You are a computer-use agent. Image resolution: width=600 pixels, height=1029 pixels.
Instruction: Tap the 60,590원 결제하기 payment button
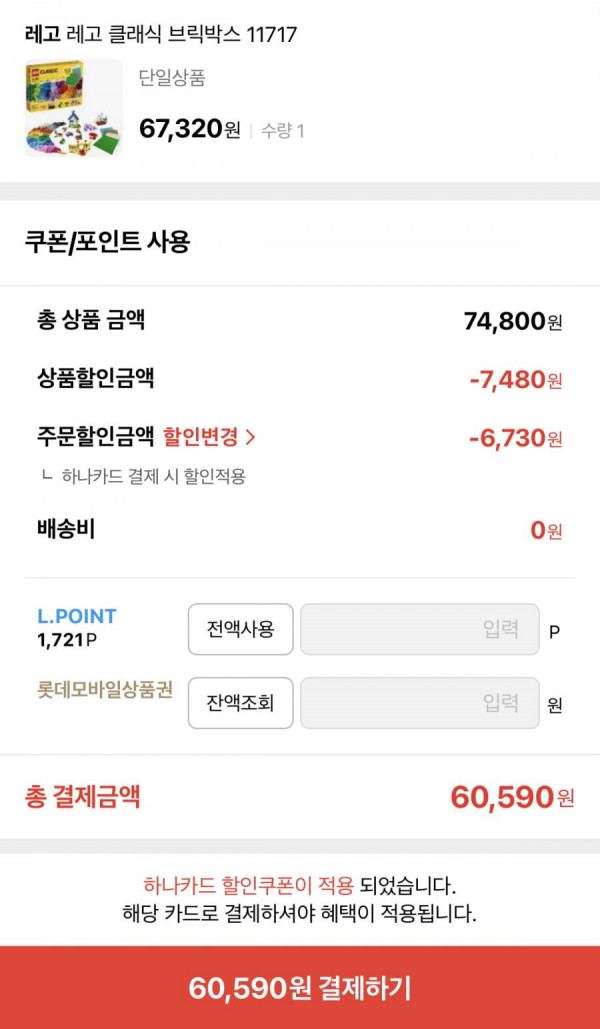tap(300, 988)
